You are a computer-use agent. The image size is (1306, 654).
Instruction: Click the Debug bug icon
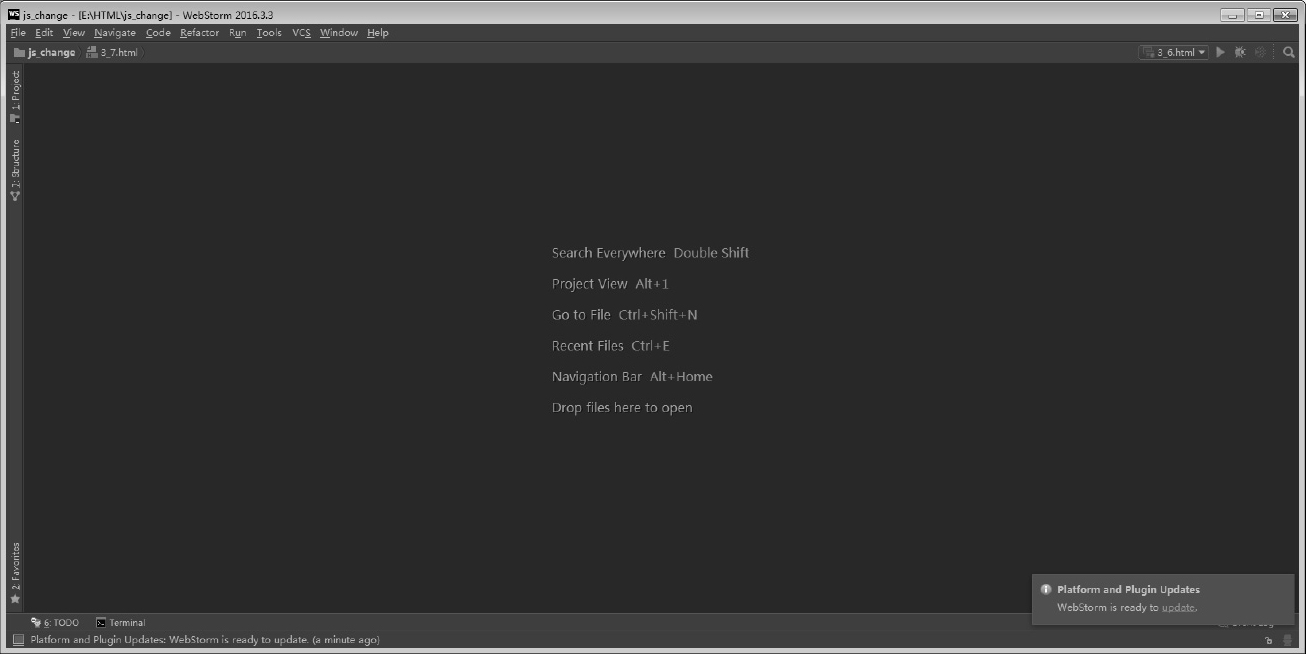pyautogui.click(x=1240, y=52)
